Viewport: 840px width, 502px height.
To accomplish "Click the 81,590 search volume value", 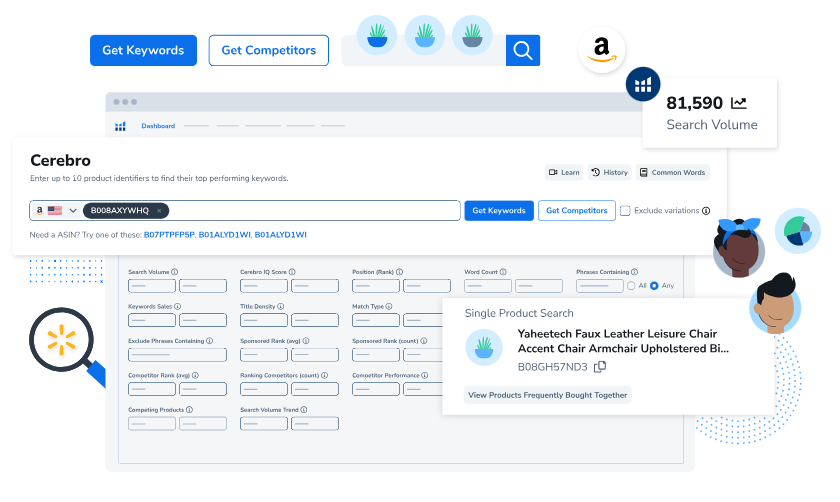I will [694, 103].
